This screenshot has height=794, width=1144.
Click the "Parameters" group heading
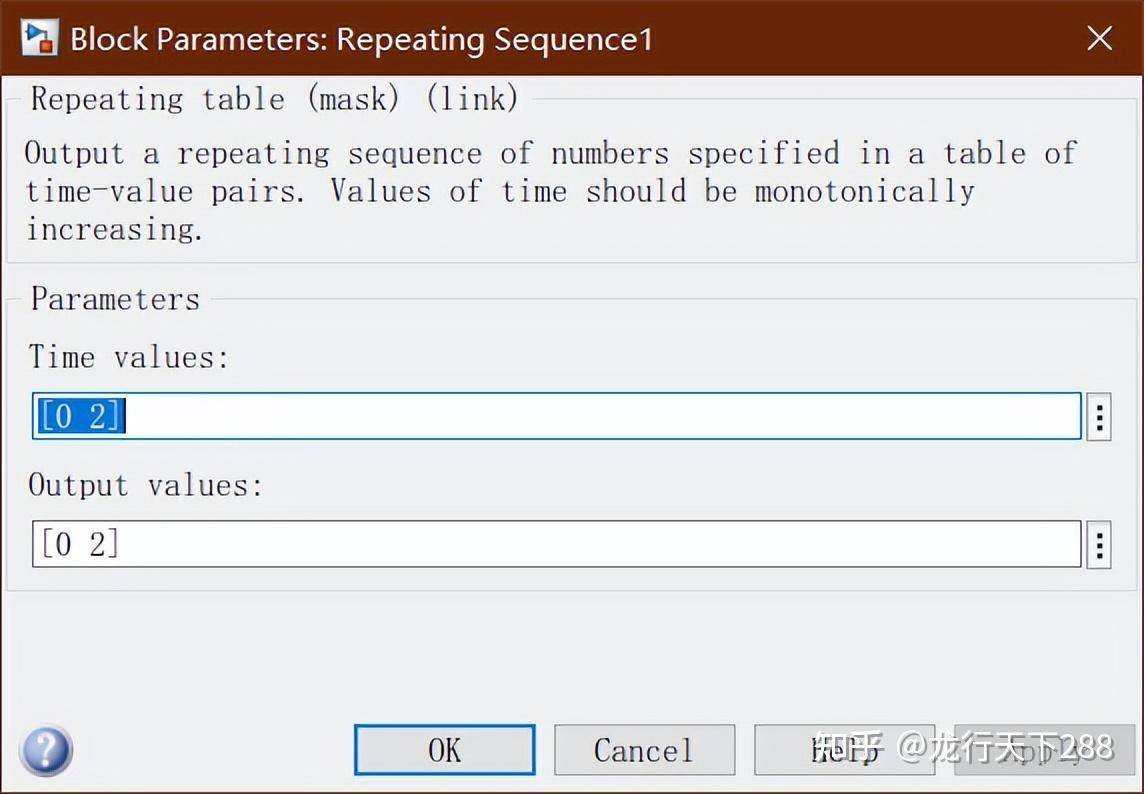point(115,299)
